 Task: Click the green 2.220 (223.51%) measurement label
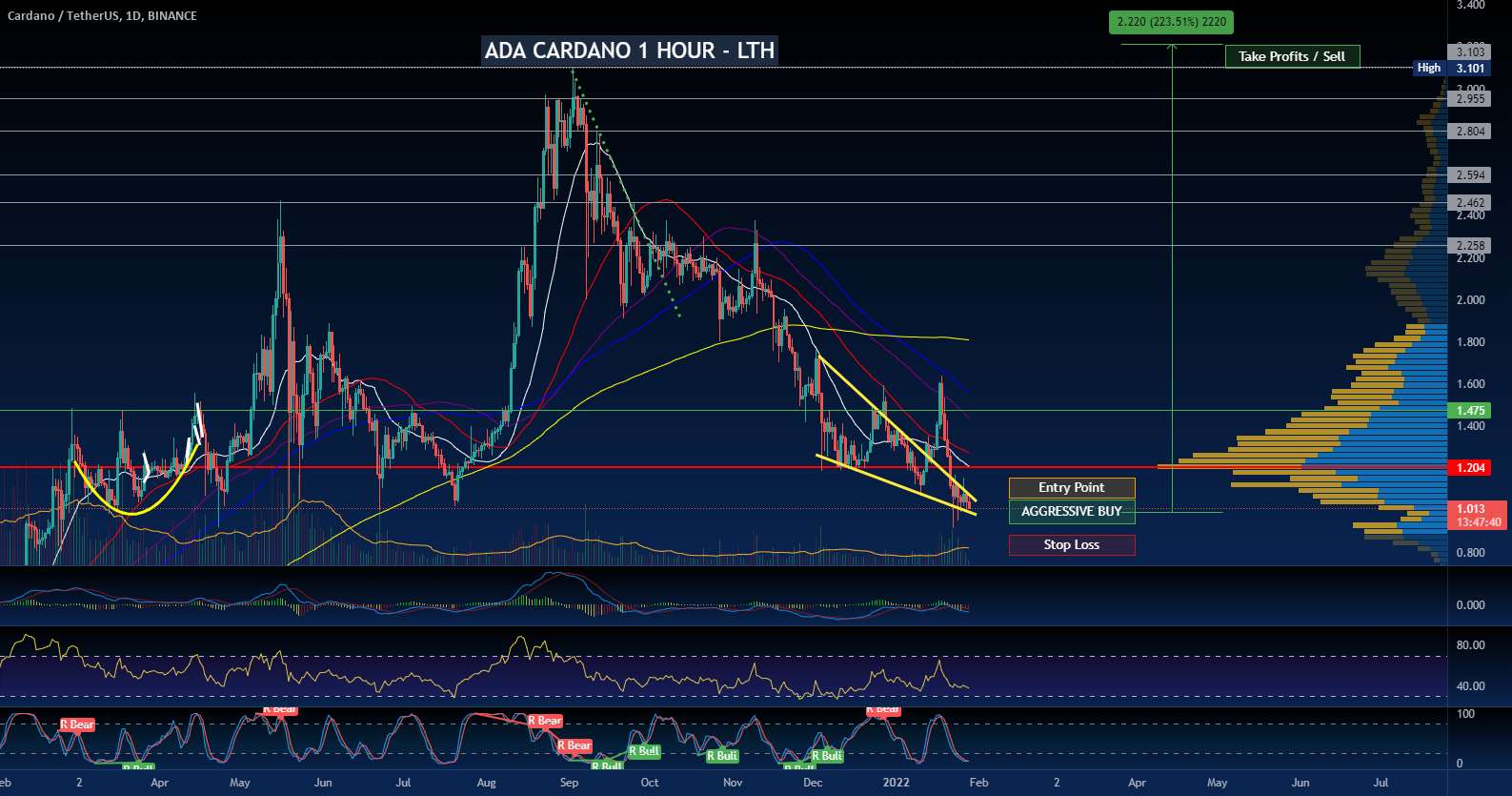coord(1171,22)
